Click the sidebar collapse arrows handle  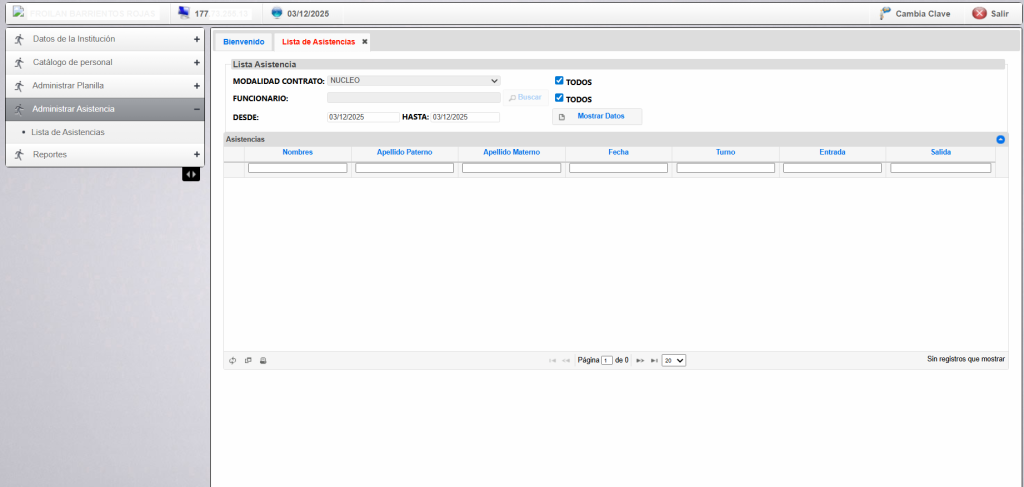pyautogui.click(x=191, y=174)
